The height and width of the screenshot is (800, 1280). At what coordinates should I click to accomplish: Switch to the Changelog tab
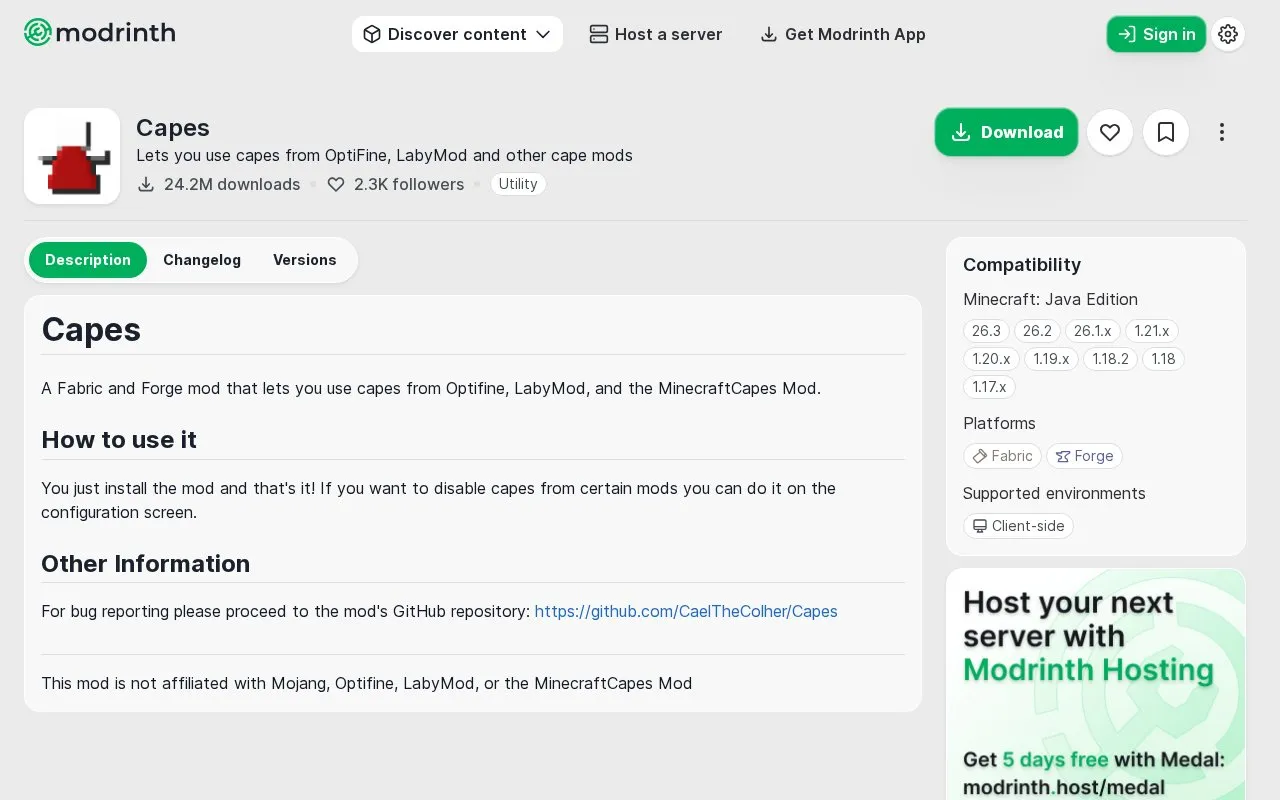tap(202, 260)
